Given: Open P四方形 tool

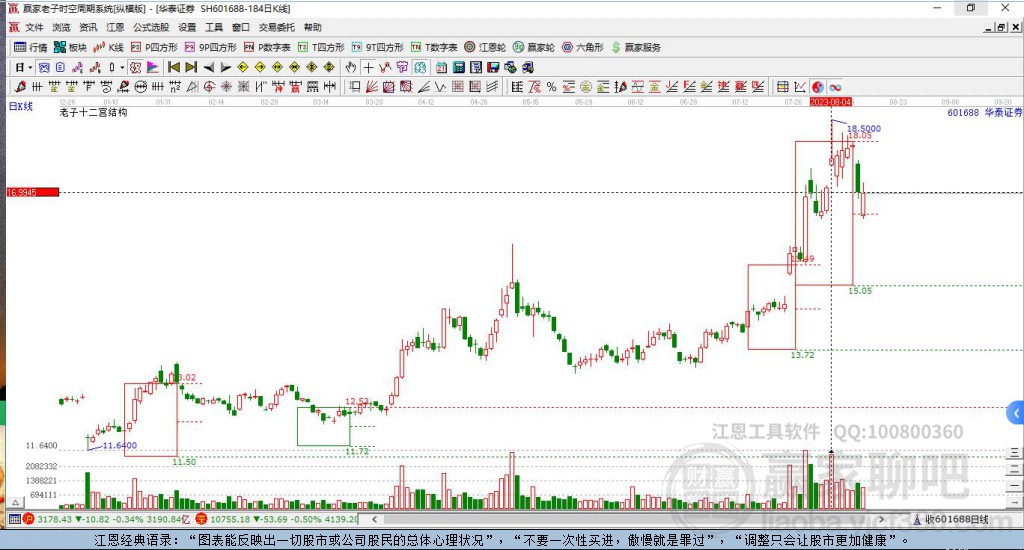Looking at the screenshot, I should (x=154, y=47).
